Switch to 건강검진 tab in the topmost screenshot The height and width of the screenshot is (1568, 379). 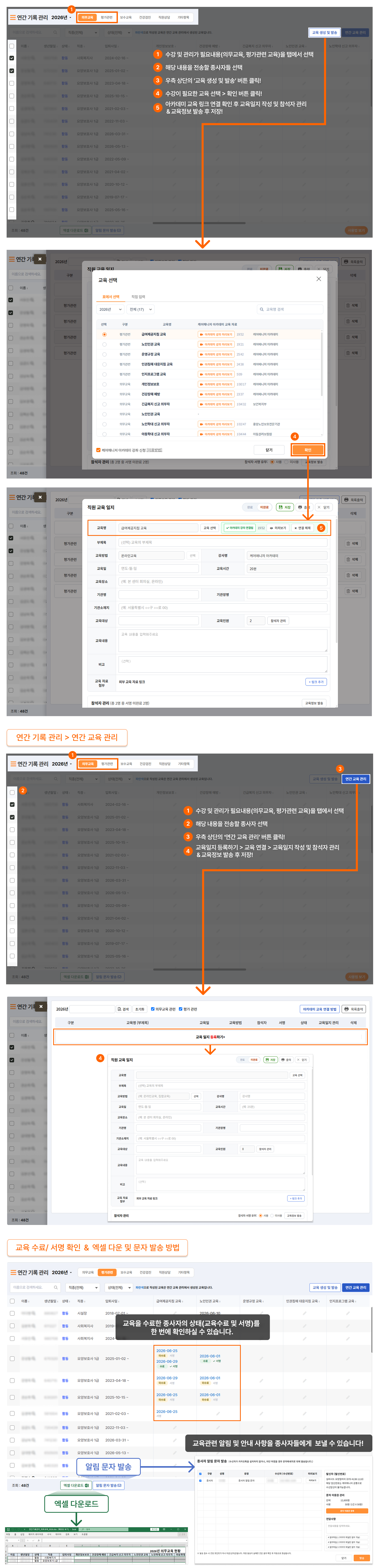[145, 18]
